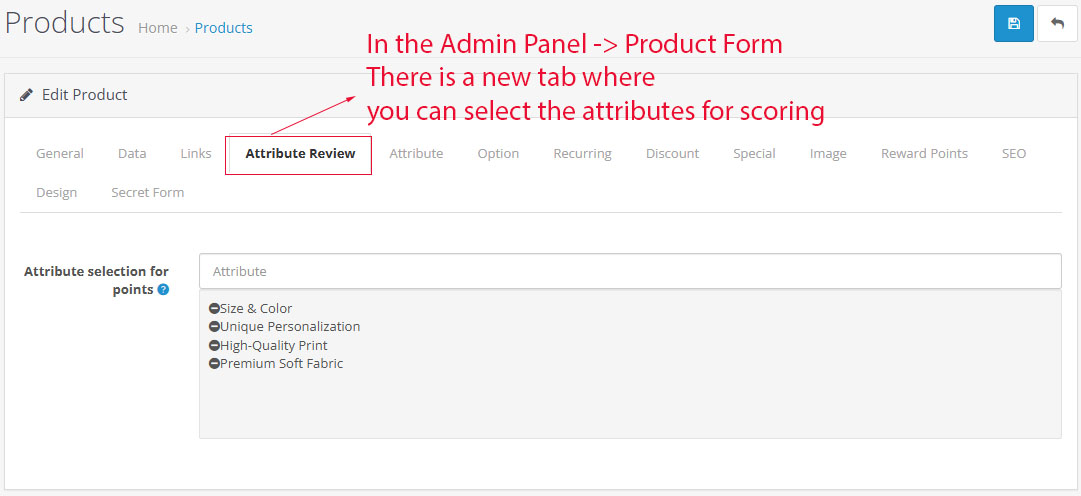Click the Home breadcrumb link
The height and width of the screenshot is (496, 1081).
point(157,28)
